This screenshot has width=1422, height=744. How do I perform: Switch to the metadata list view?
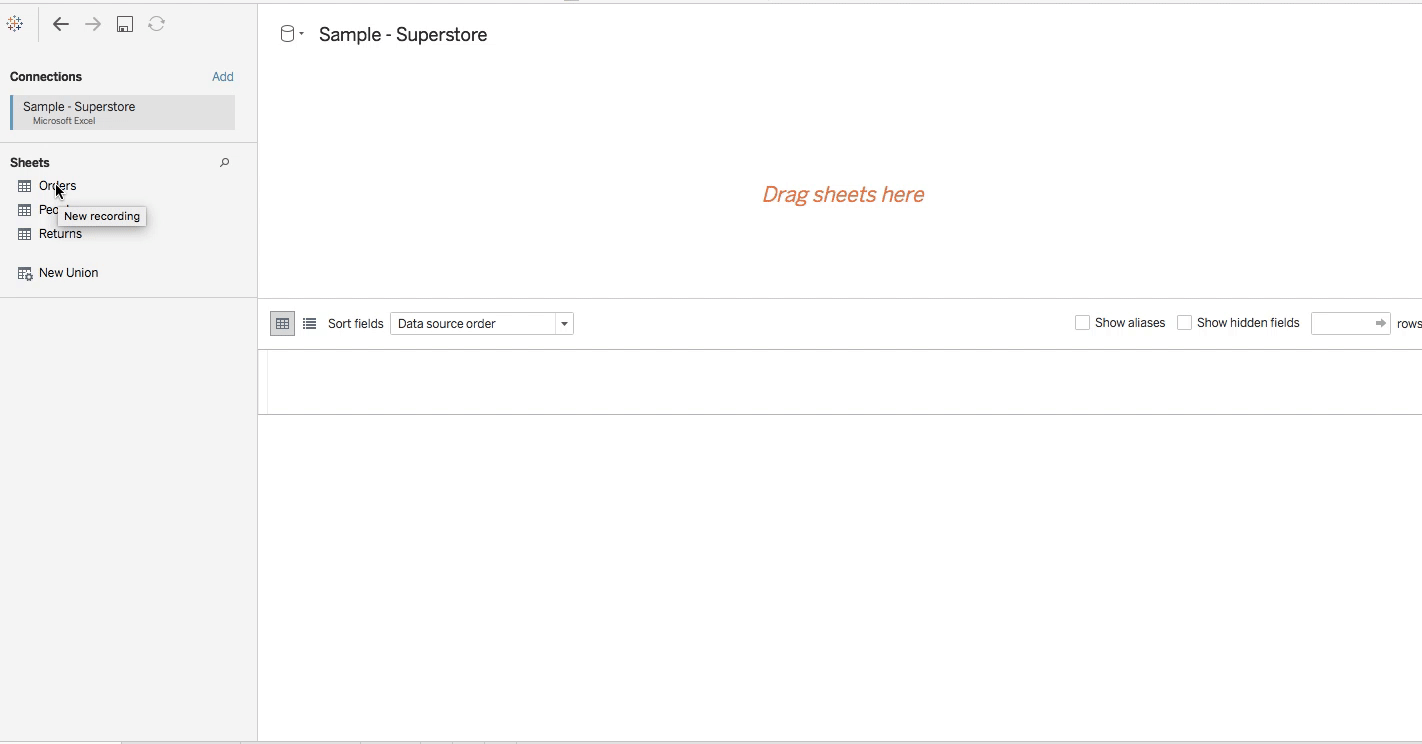click(309, 323)
